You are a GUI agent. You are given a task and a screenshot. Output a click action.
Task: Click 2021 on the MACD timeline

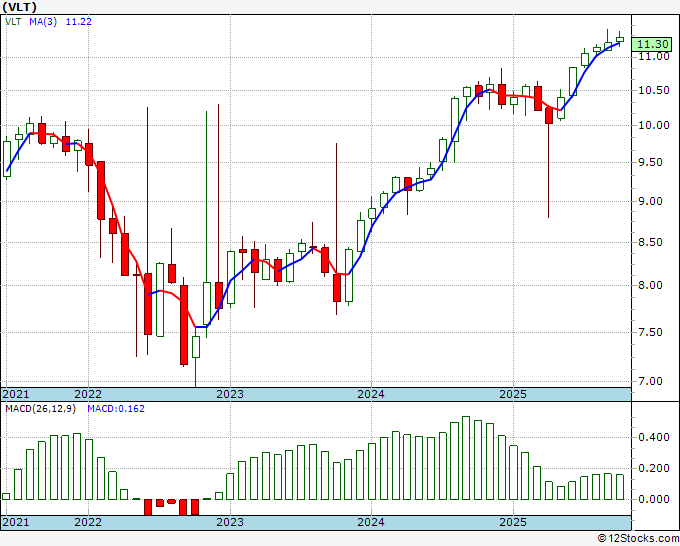pos(16,522)
